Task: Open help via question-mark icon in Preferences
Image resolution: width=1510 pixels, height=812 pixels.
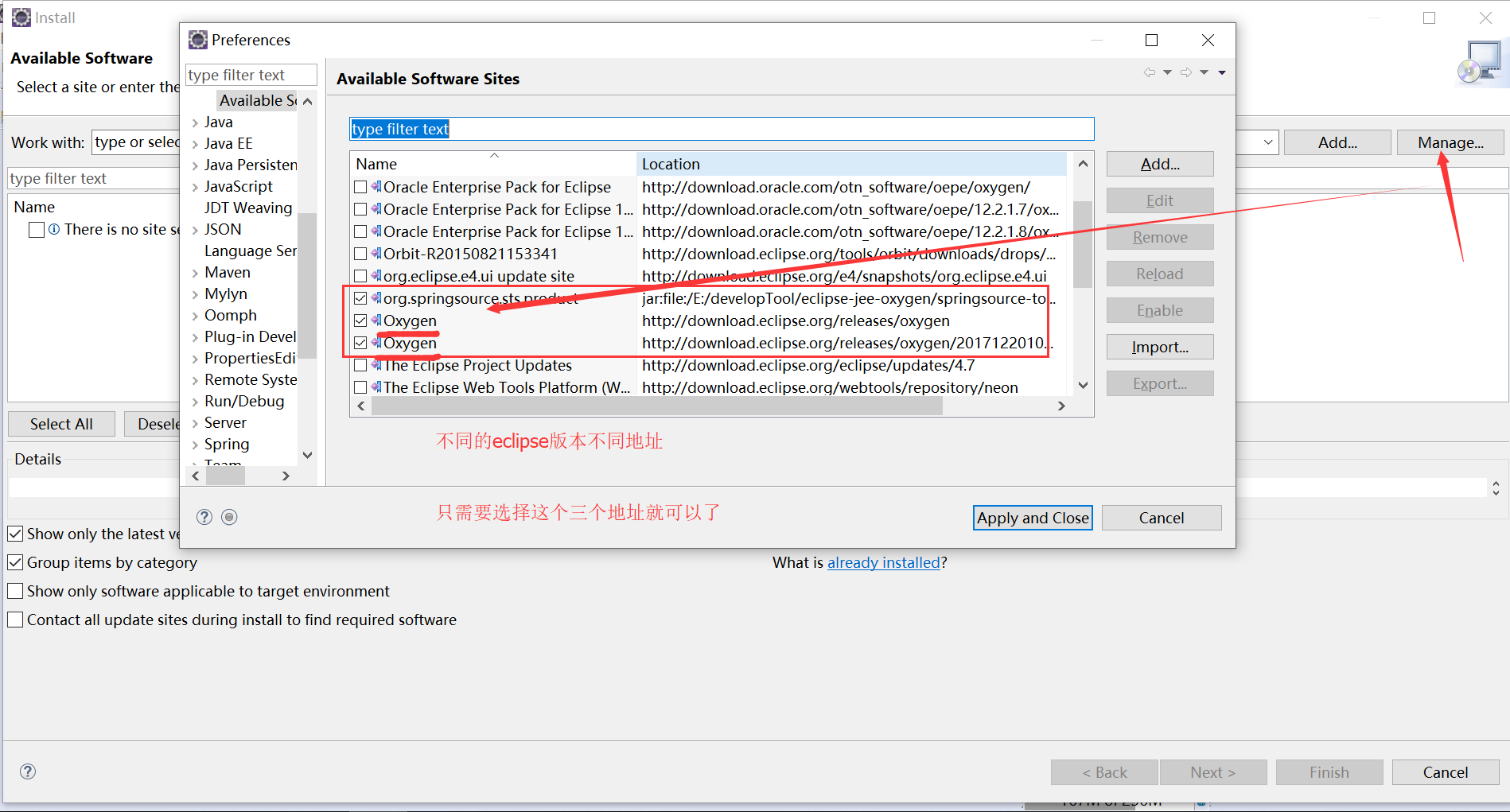Action: tap(204, 517)
